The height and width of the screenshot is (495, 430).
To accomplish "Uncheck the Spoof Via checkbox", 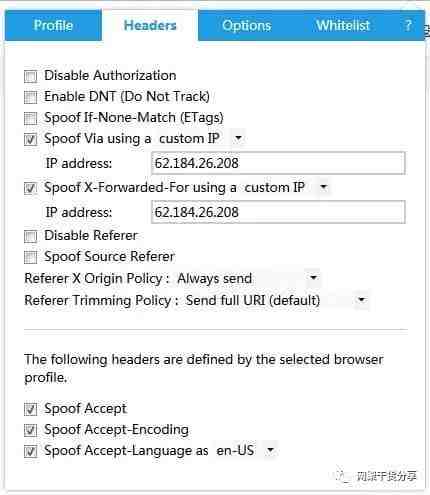I will point(30,139).
